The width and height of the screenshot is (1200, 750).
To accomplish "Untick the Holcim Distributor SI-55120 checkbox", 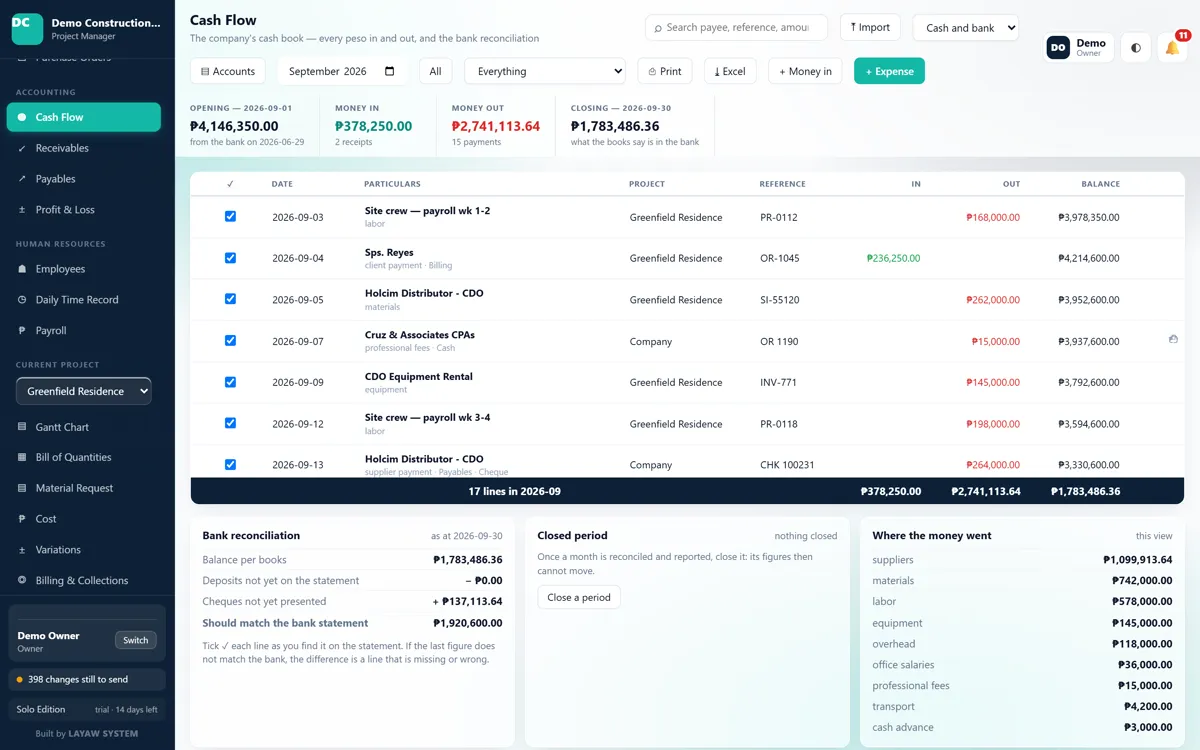I will [x=230, y=299].
